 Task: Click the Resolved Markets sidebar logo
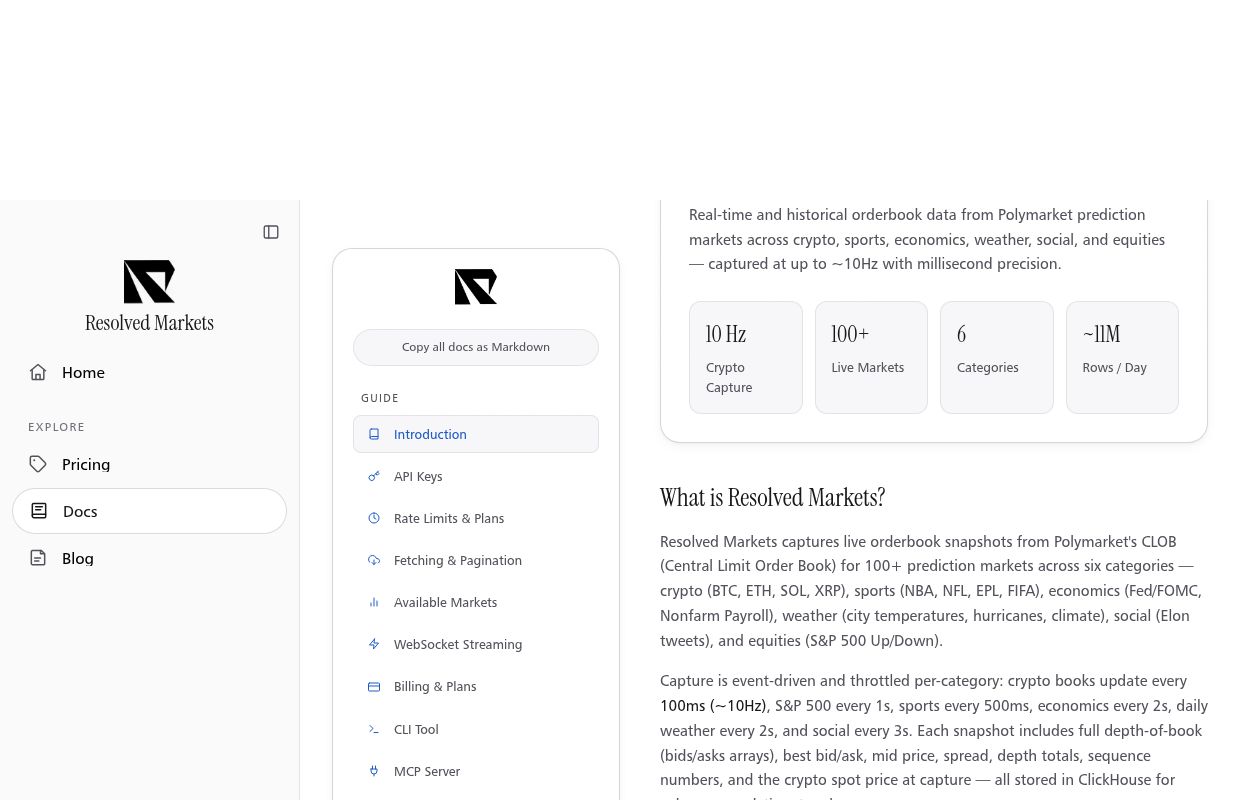pyautogui.click(x=149, y=282)
